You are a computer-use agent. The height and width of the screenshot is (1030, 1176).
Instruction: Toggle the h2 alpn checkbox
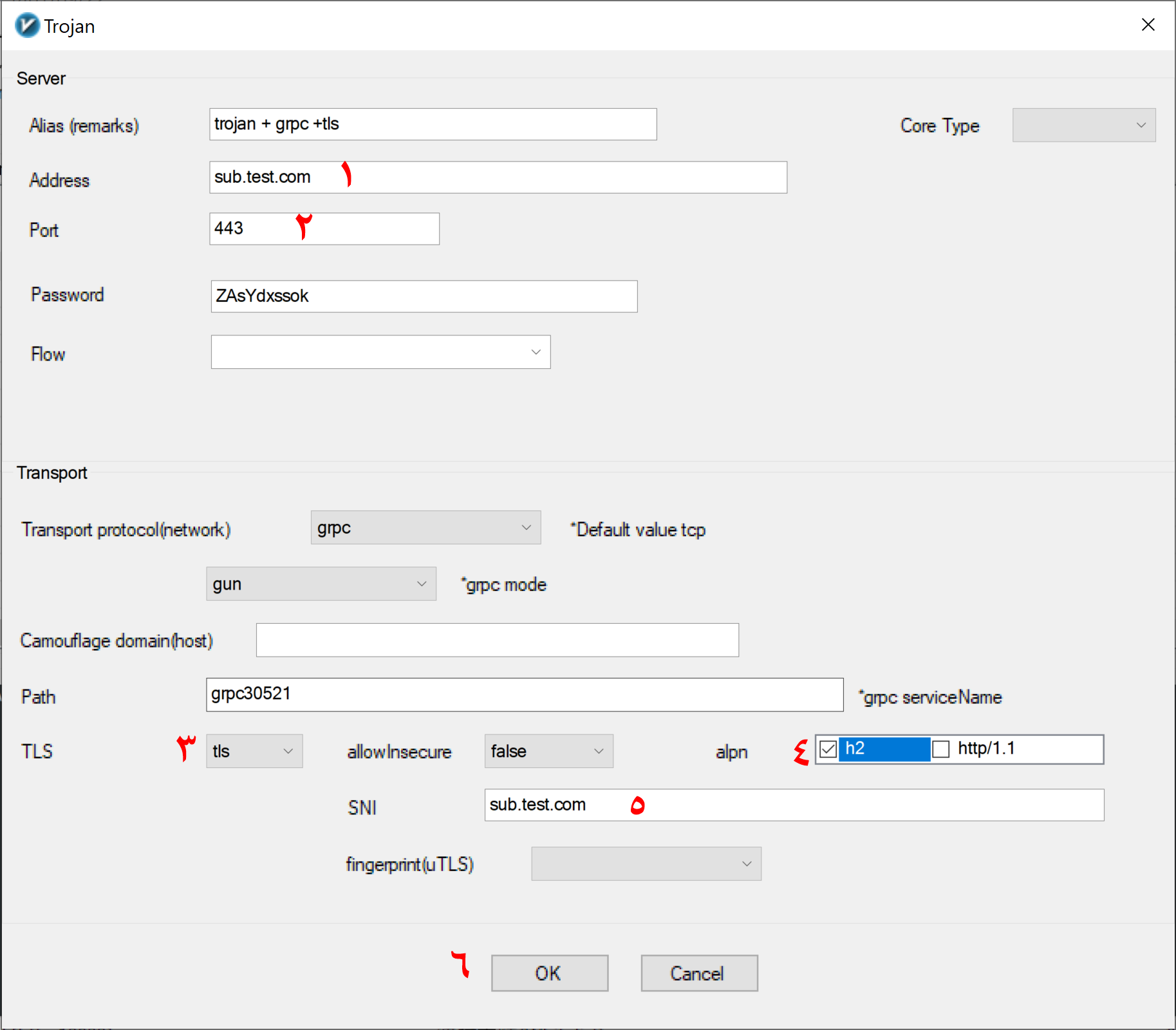click(x=828, y=749)
